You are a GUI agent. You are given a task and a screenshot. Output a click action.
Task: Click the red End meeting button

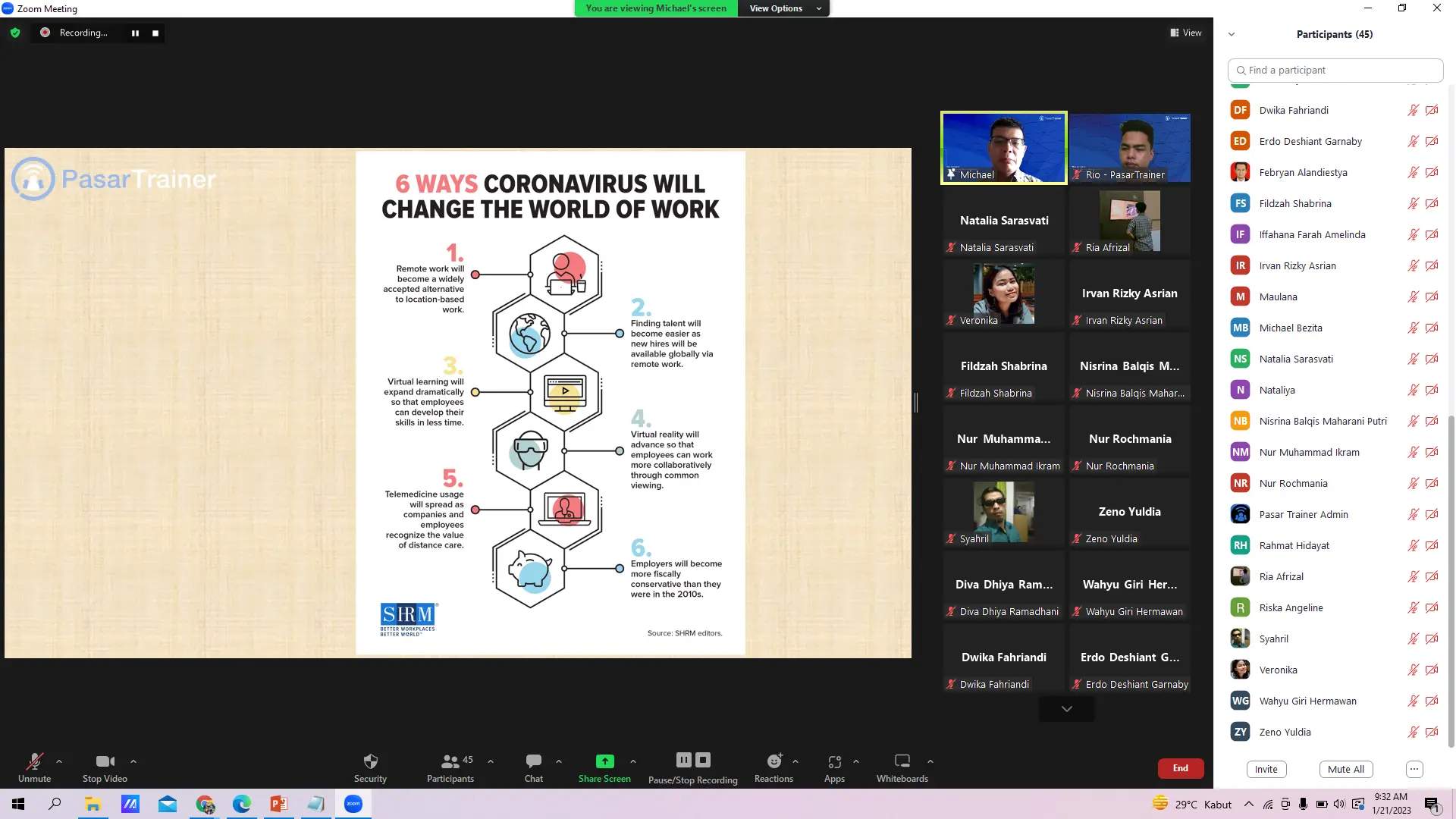(1180, 768)
